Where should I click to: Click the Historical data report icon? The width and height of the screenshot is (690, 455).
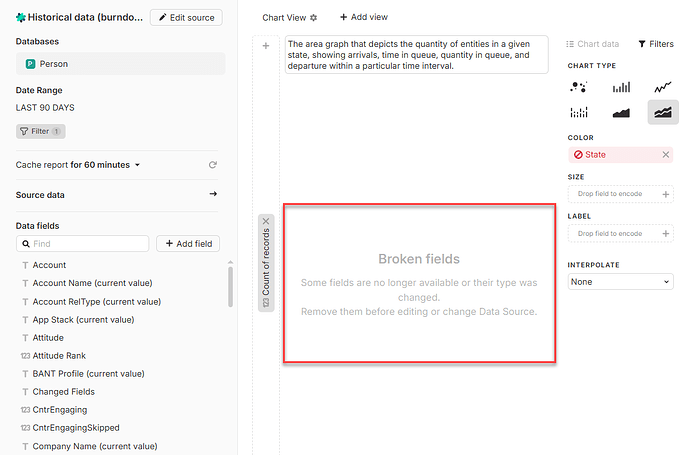click(x=21, y=18)
